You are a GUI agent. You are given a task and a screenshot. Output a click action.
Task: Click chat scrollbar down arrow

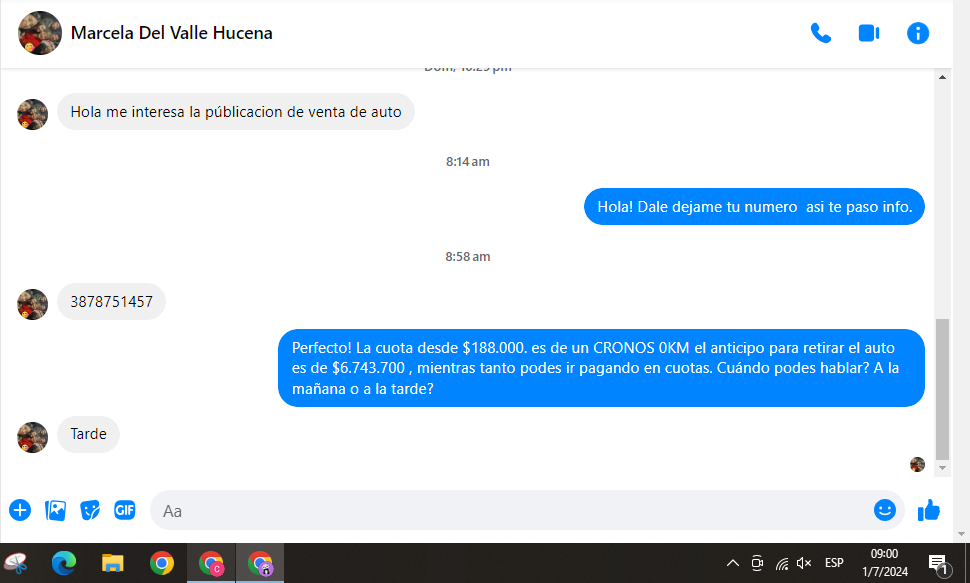click(942, 468)
